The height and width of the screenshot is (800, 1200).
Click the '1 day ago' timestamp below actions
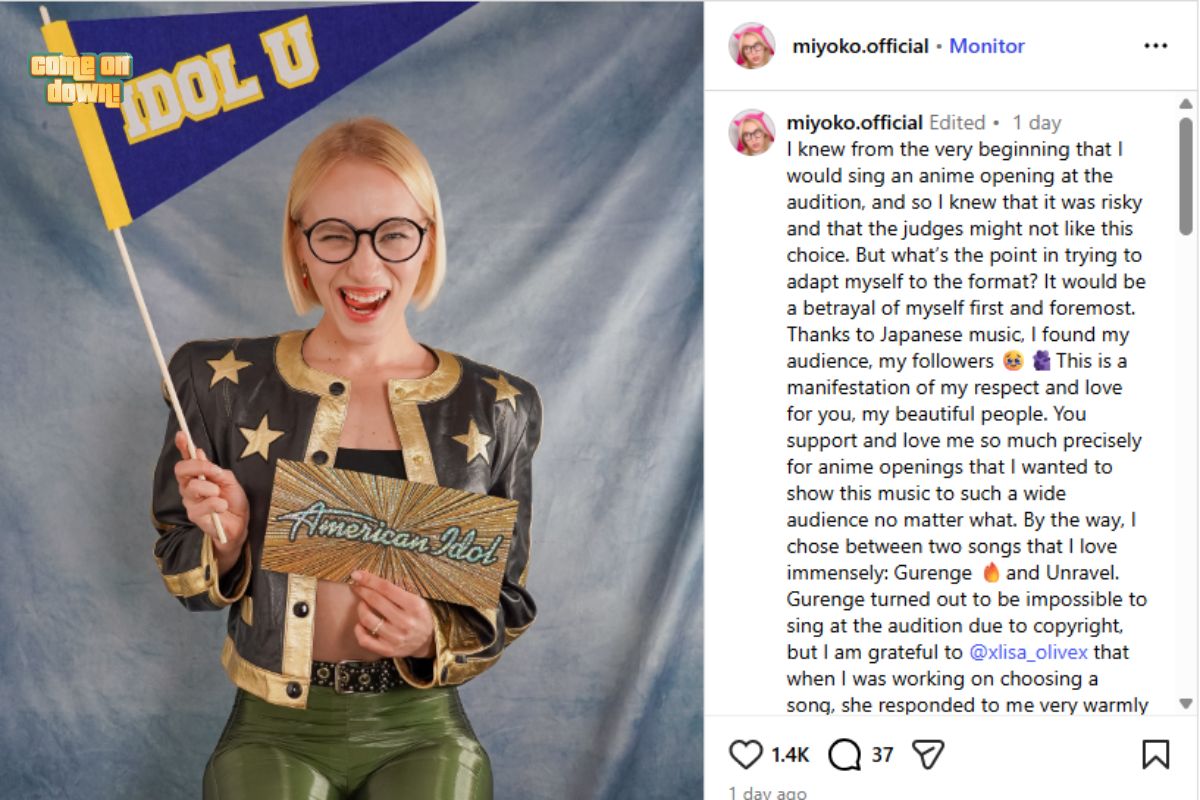[768, 793]
